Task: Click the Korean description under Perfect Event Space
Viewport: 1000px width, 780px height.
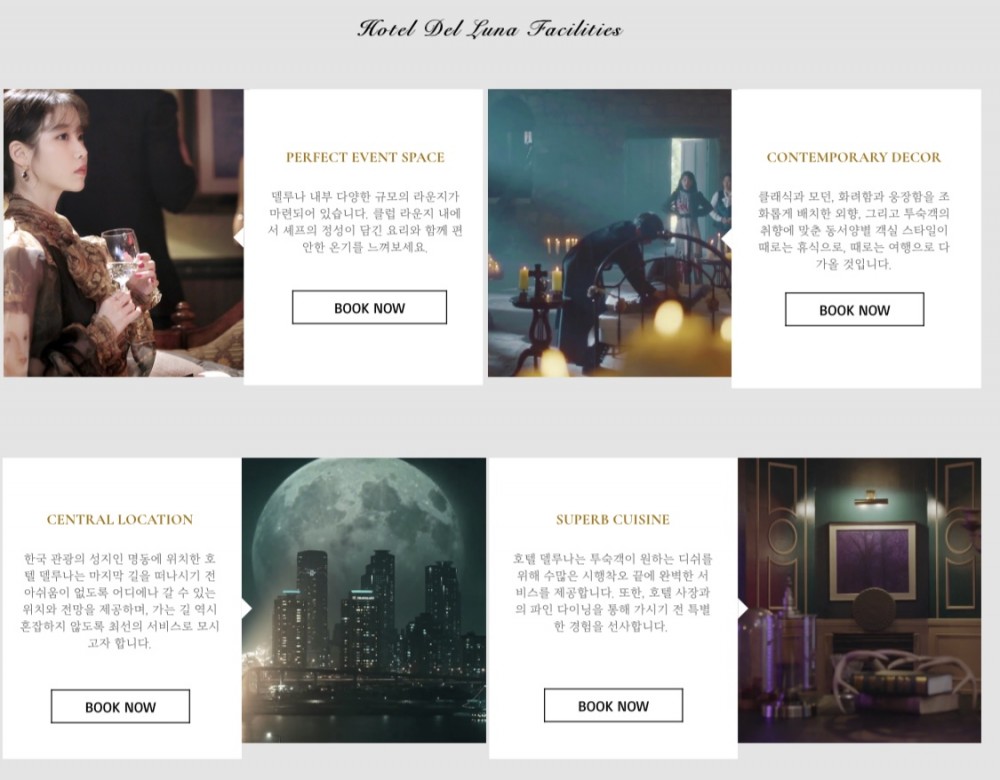Action: click(x=365, y=221)
